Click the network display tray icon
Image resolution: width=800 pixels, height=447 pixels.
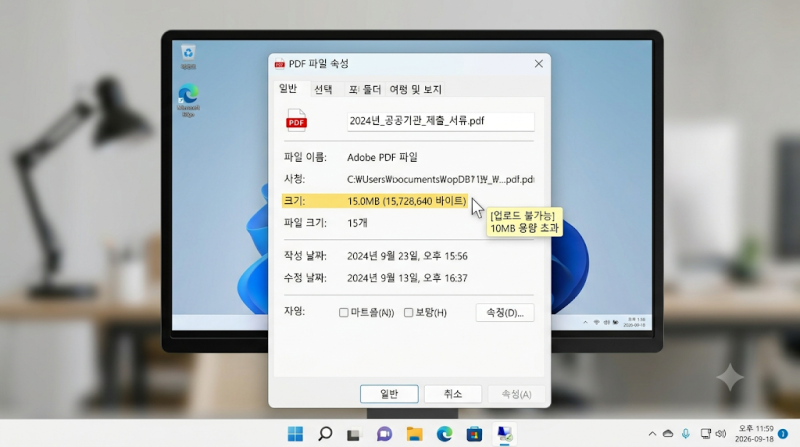pyautogui.click(x=705, y=434)
